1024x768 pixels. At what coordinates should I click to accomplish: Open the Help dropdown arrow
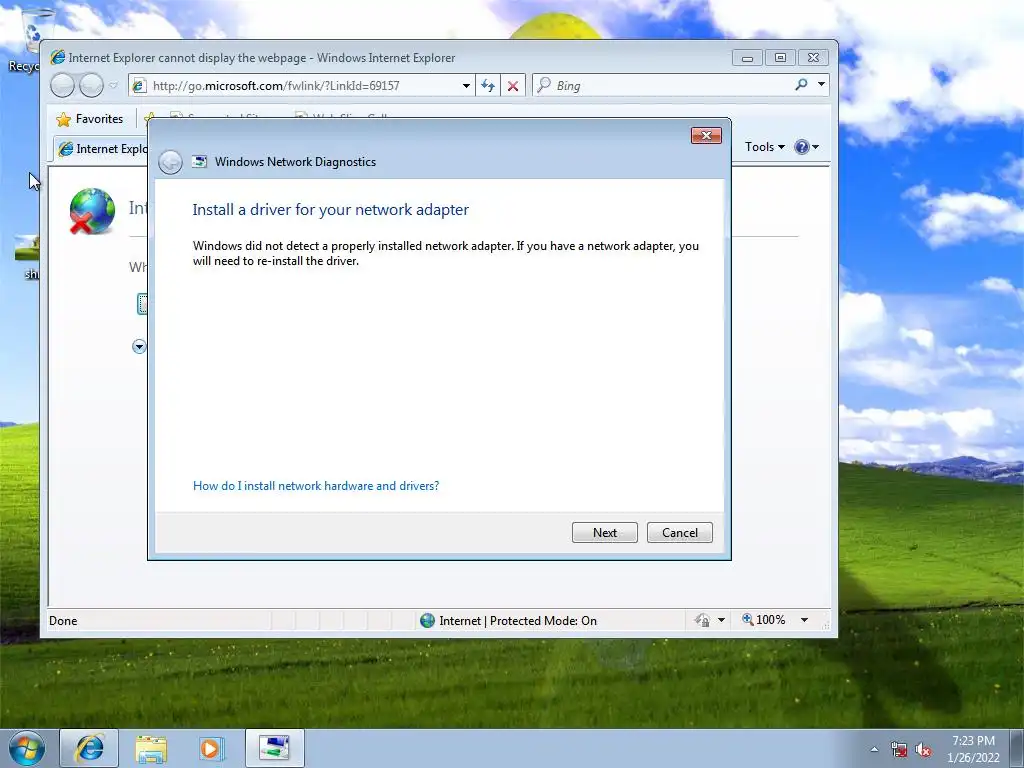tap(815, 147)
